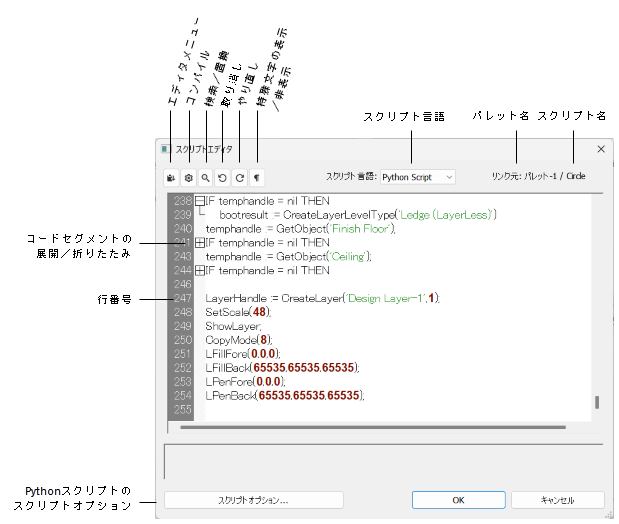Expand folded code at line 244

click(199, 270)
